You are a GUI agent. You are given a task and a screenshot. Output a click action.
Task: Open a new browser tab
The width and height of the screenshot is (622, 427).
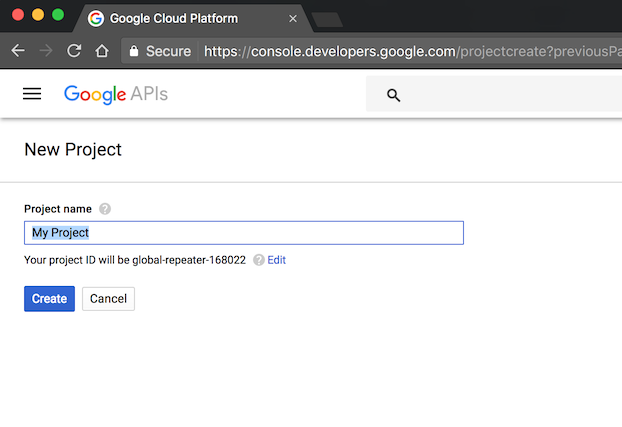326,19
